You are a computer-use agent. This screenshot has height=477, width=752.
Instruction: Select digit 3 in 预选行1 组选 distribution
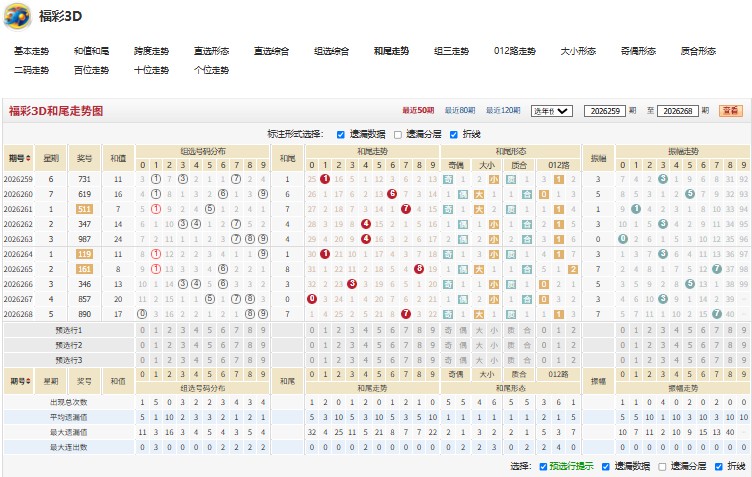183,330
